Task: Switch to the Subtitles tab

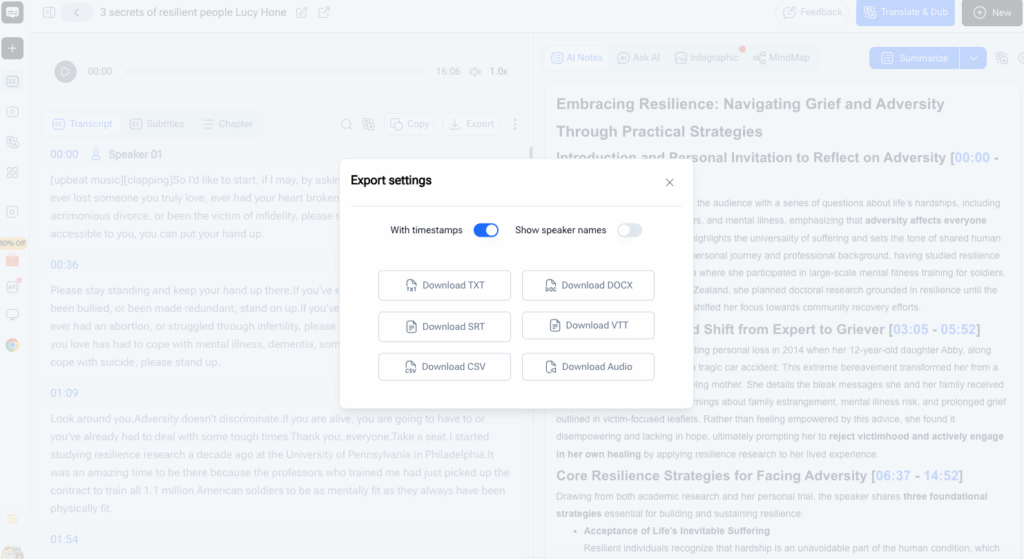Action: tap(157, 124)
